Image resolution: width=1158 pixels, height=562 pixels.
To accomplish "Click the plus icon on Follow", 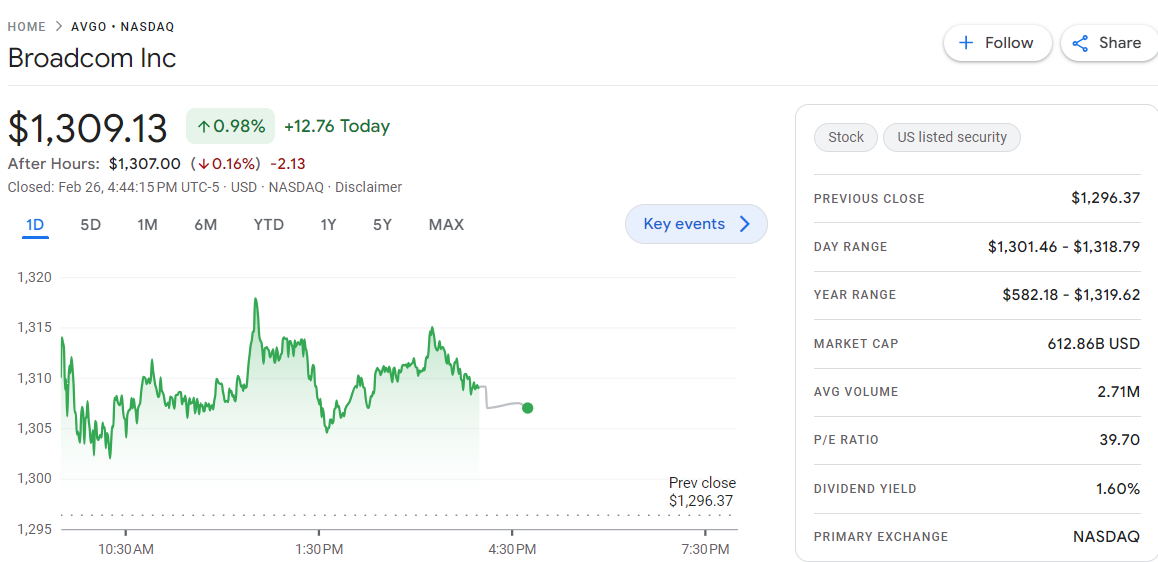I will point(965,43).
